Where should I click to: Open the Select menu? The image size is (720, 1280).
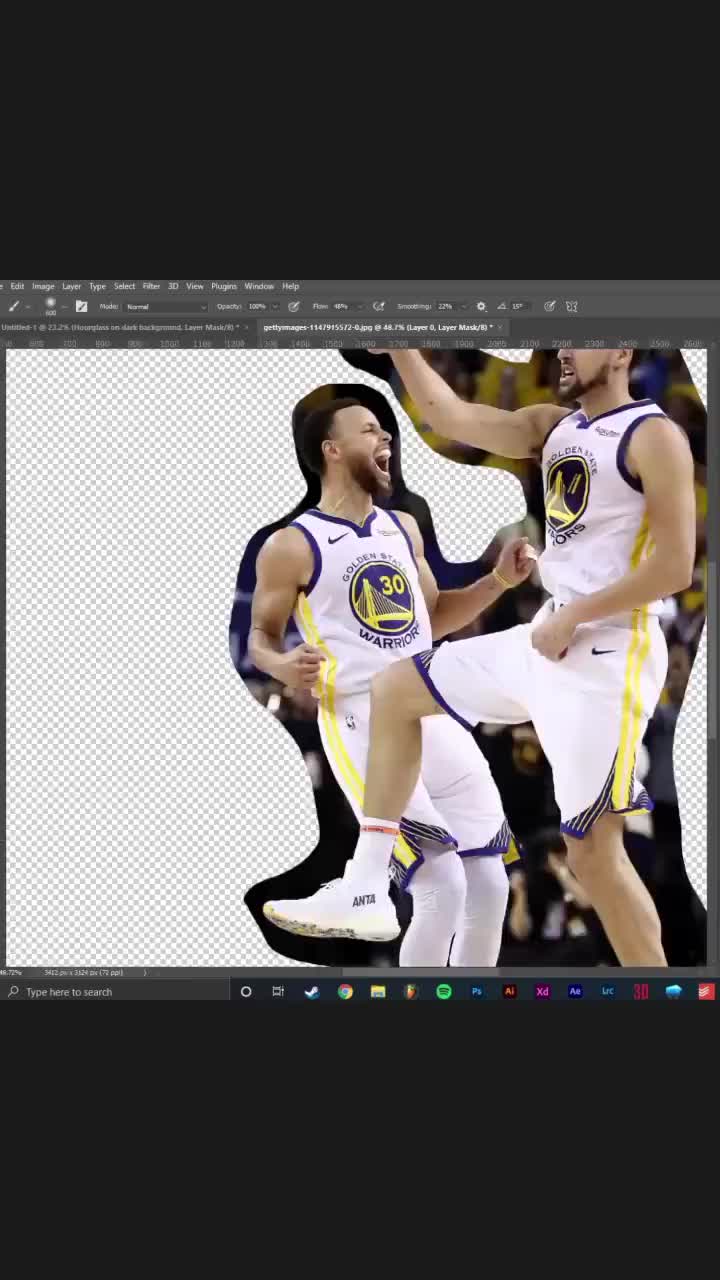pyautogui.click(x=124, y=287)
